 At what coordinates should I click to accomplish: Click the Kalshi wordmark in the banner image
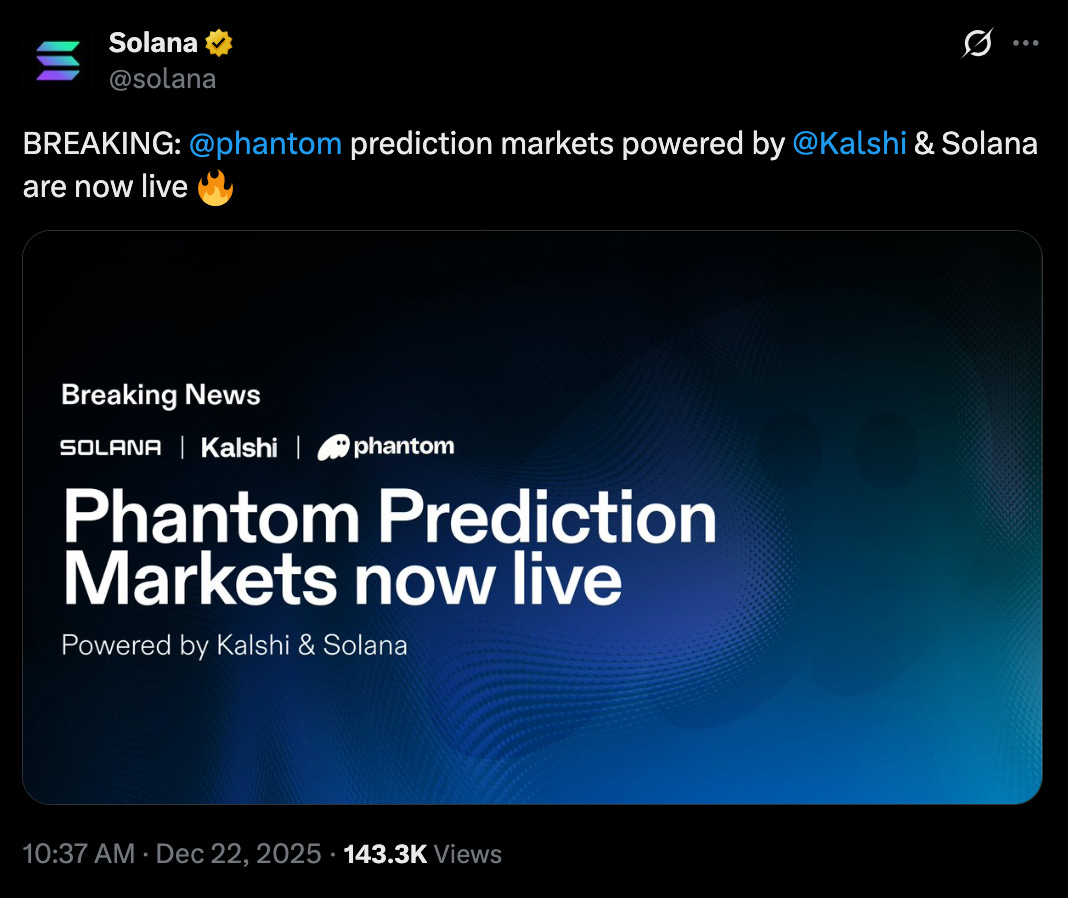tap(238, 447)
